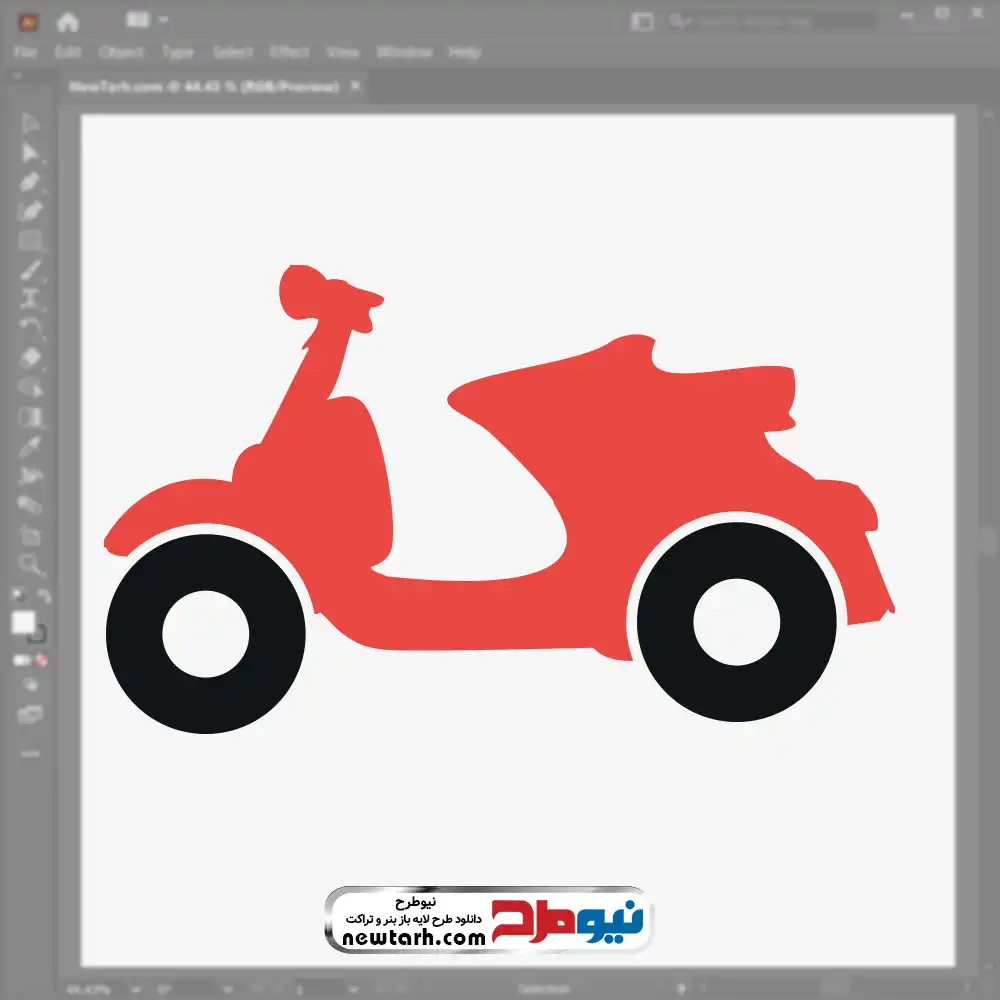Pick the Eyedropper tool
Screen dimensions: 1000x1000
point(30,445)
